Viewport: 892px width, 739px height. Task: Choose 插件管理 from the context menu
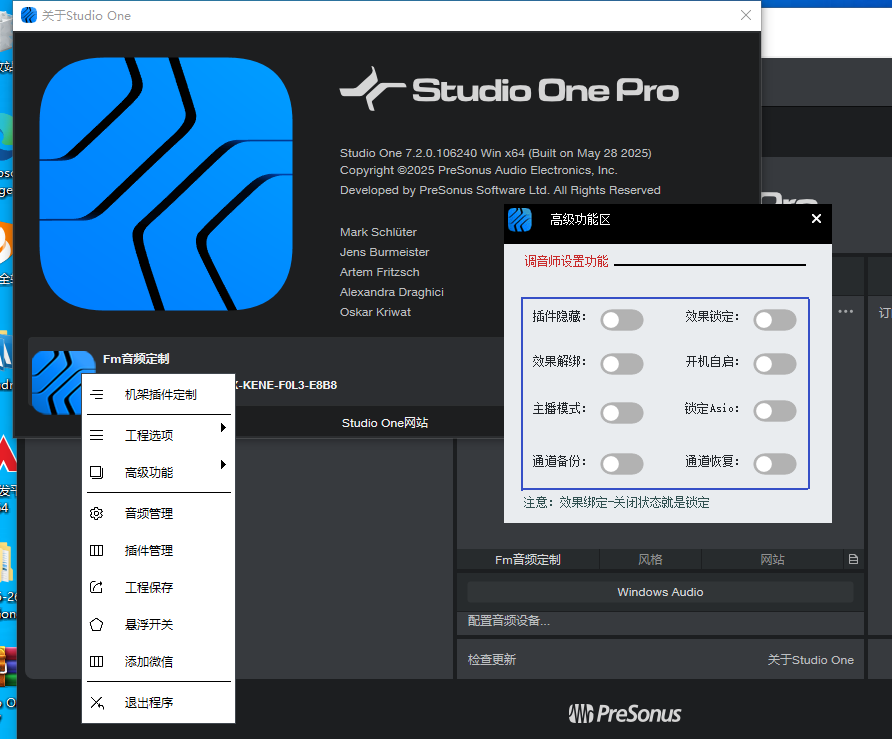coord(159,550)
